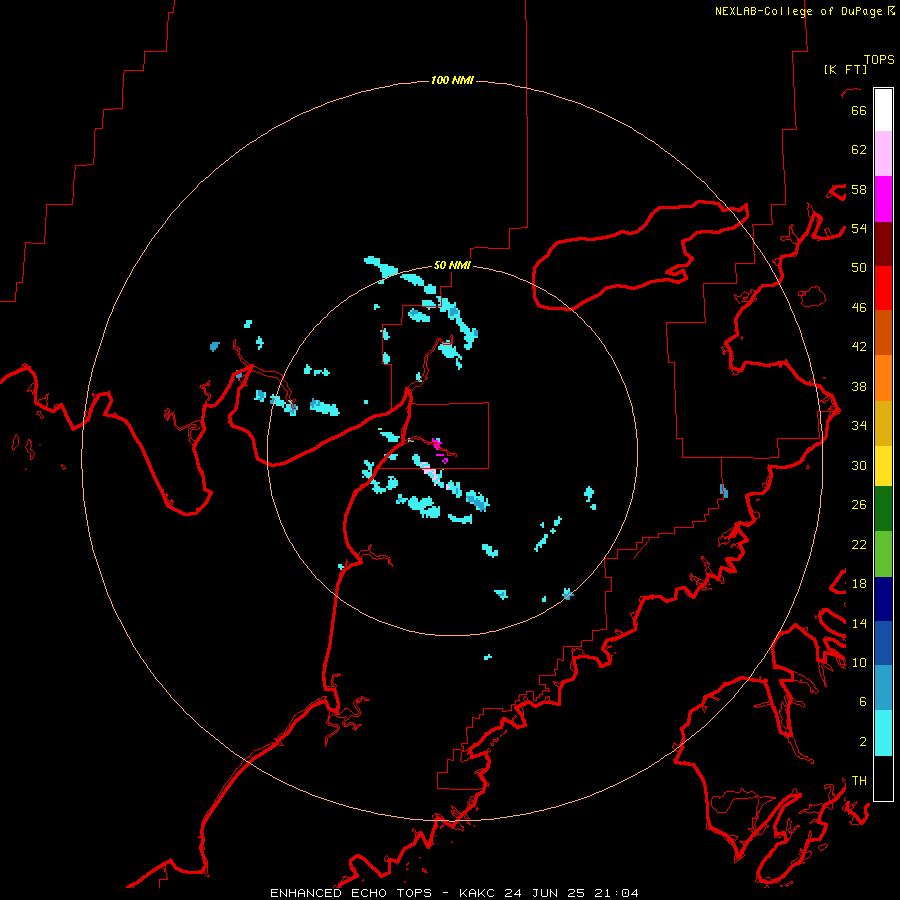Click the TH label on the legend

pos(859,781)
